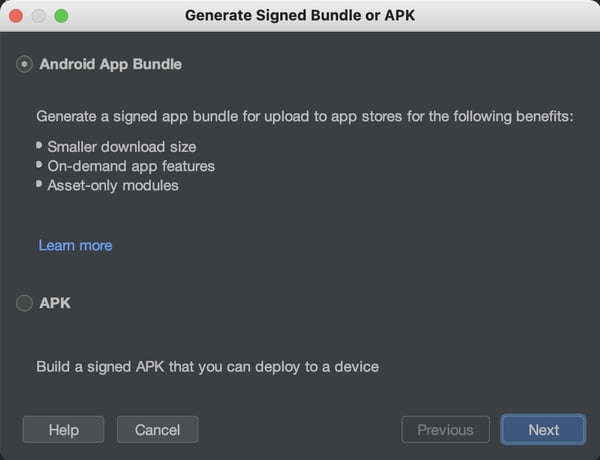Click Smaller download size benefit text

[x=122, y=147]
